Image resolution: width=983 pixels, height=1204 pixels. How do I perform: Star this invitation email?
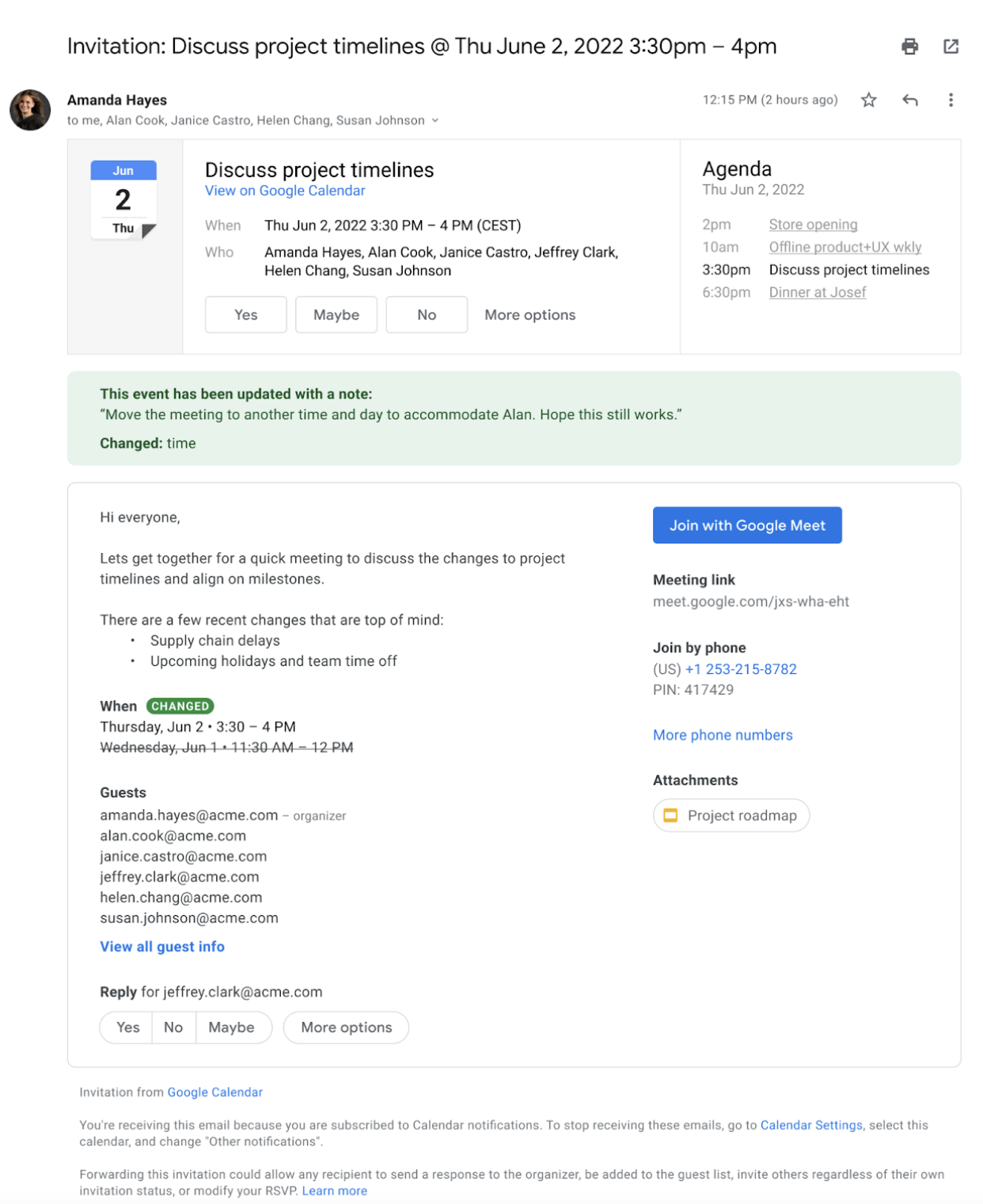click(x=868, y=100)
